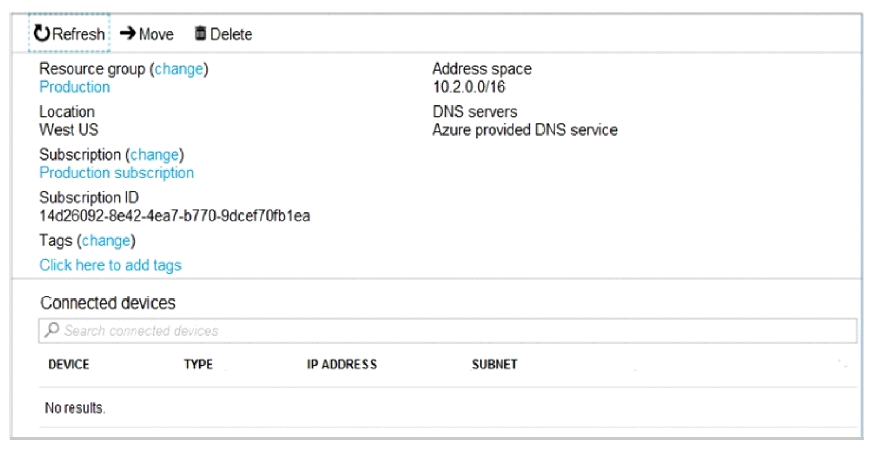Image resolution: width=873 pixels, height=452 pixels.
Task: Focus the Search connected devices field
Action: 448,330
